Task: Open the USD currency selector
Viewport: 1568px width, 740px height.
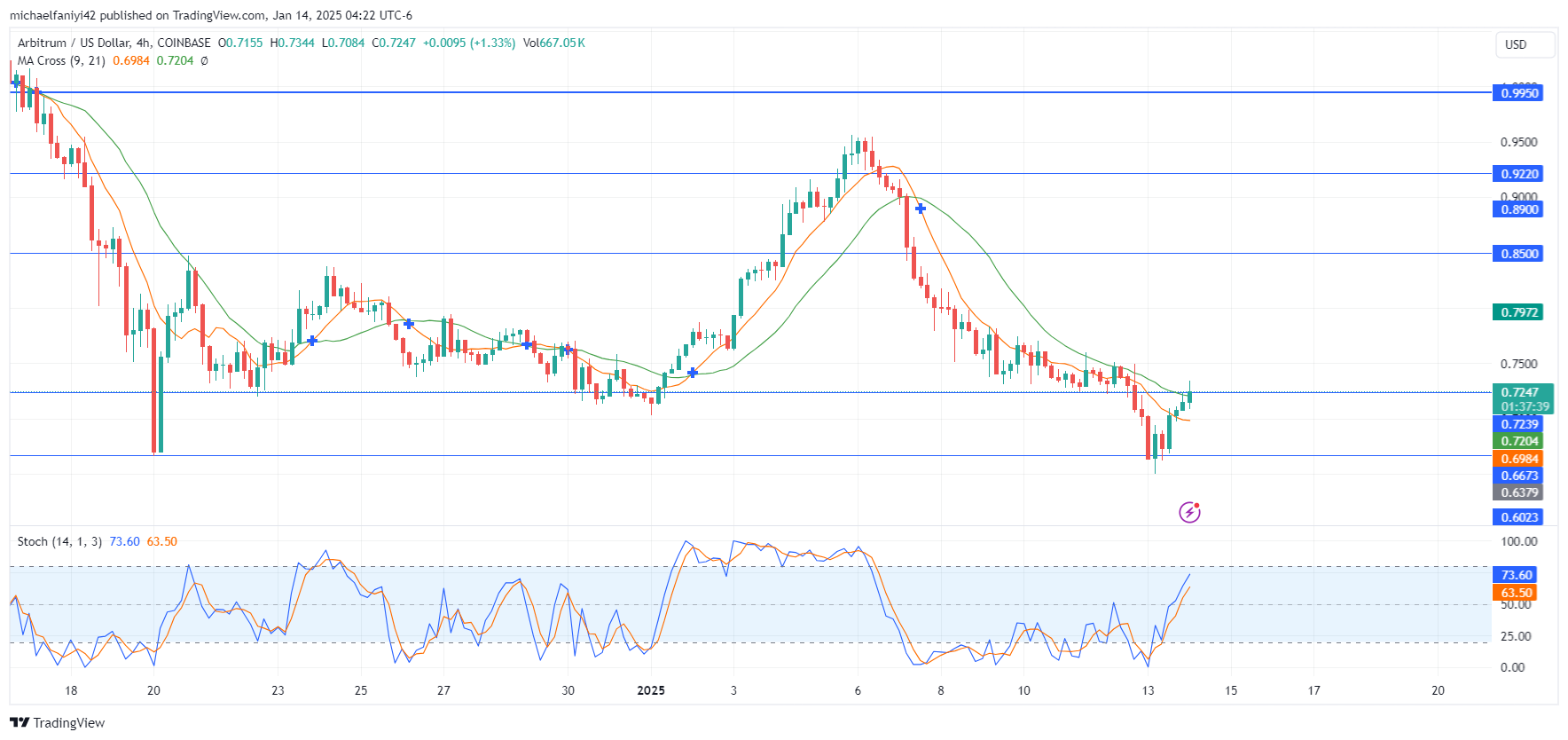Action: pos(1525,44)
